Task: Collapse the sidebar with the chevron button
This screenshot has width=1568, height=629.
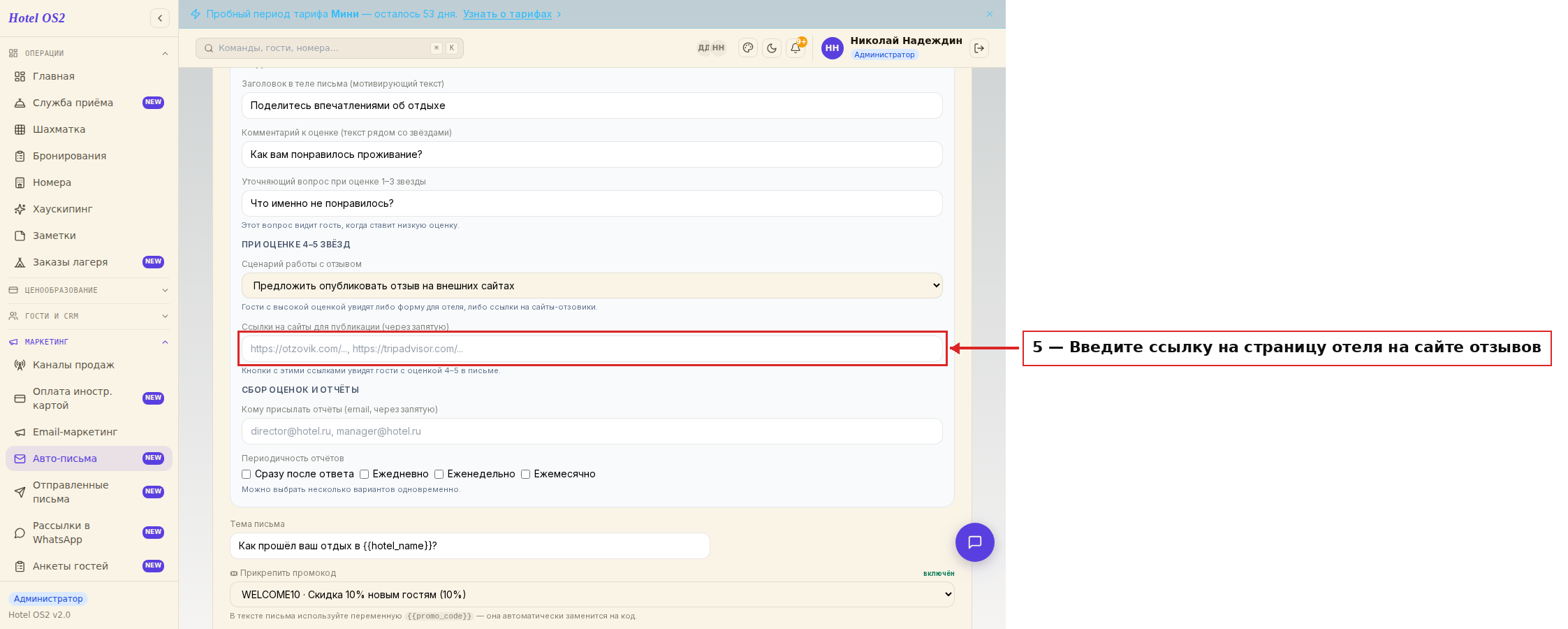Action: [x=160, y=18]
